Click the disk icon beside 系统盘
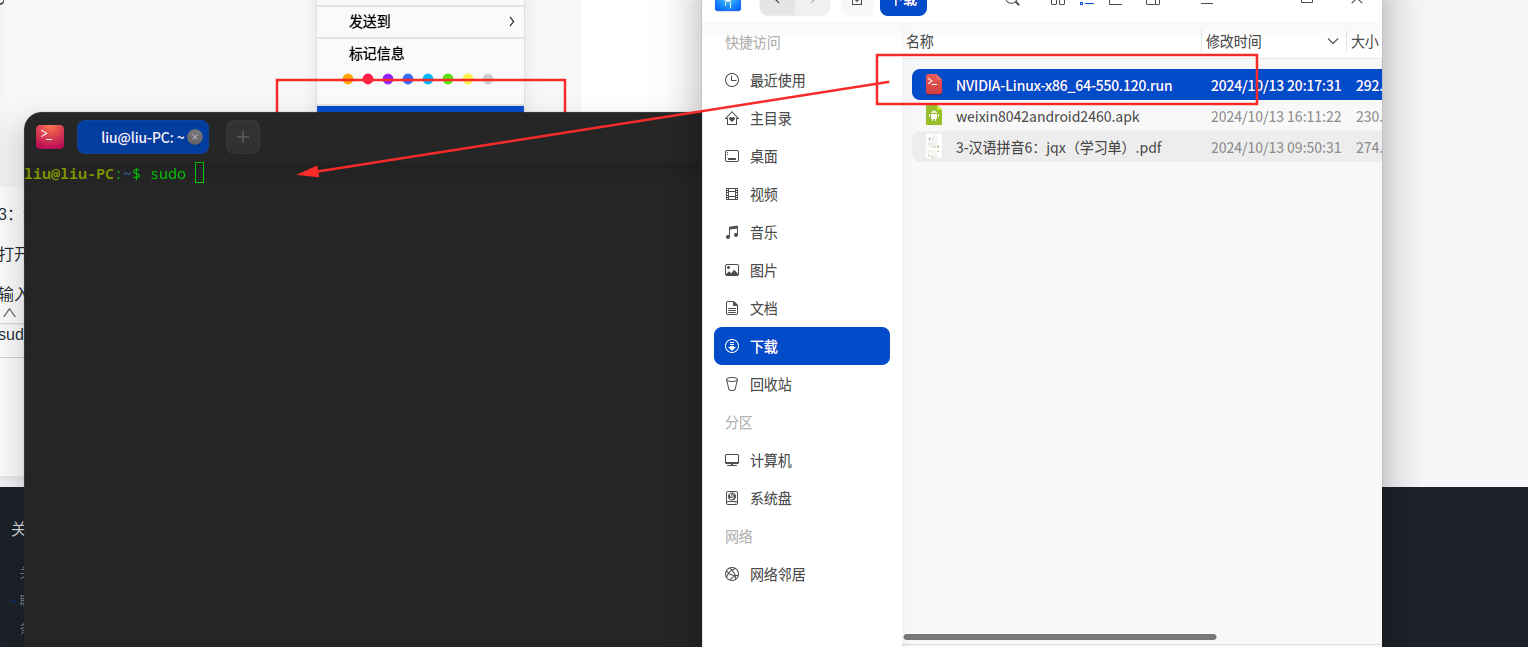This screenshot has height=647, width=1528. [x=732, y=499]
